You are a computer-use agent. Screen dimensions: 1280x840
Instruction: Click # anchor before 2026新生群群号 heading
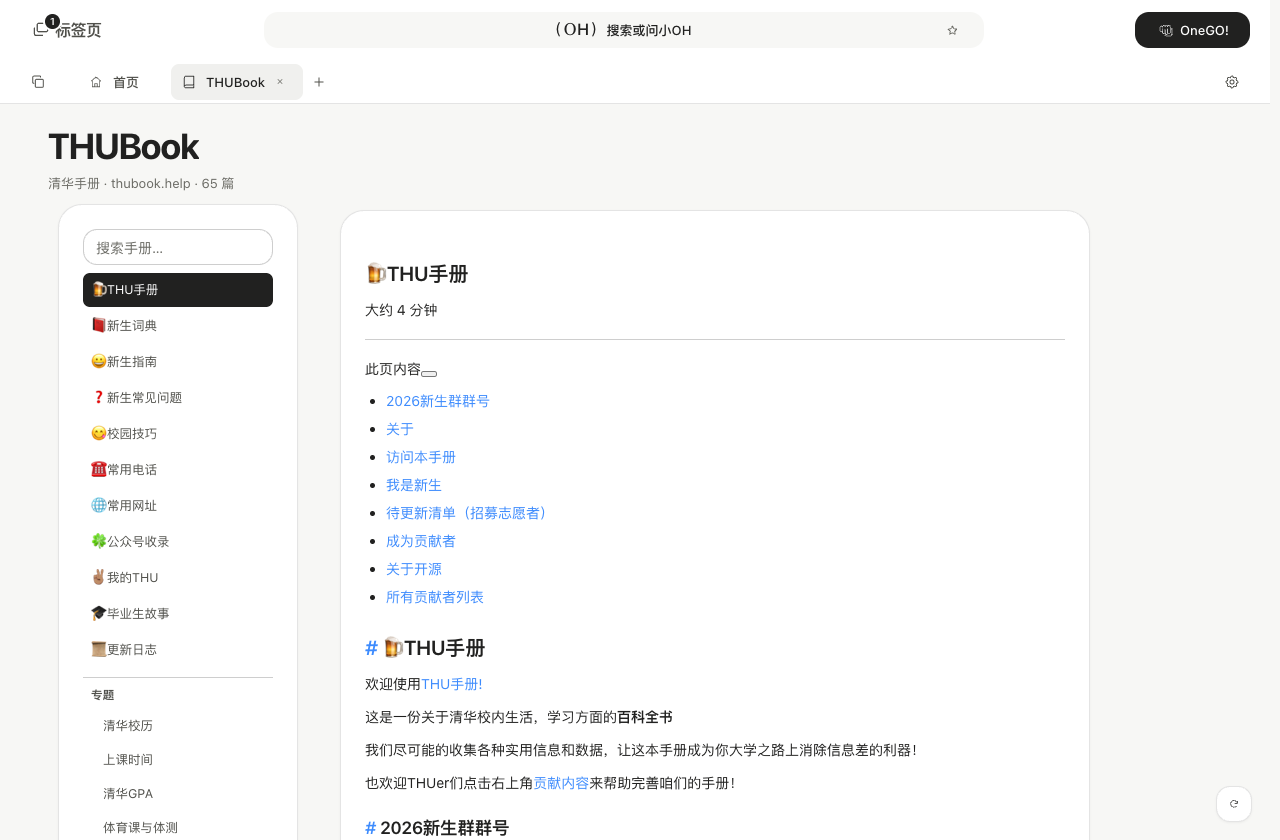371,828
